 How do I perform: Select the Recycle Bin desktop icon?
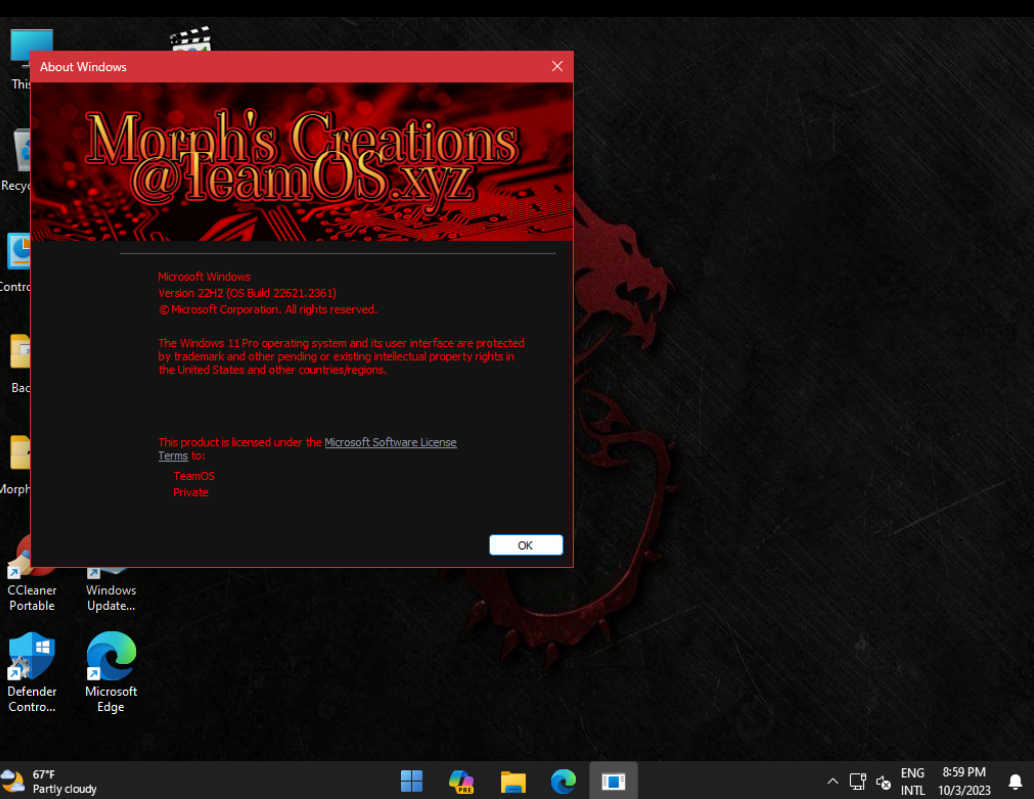click(x=18, y=160)
